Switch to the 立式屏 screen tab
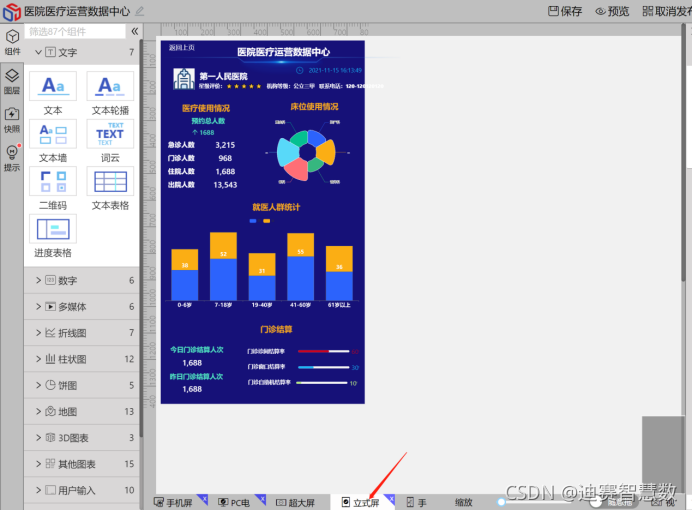 [x=361, y=503]
